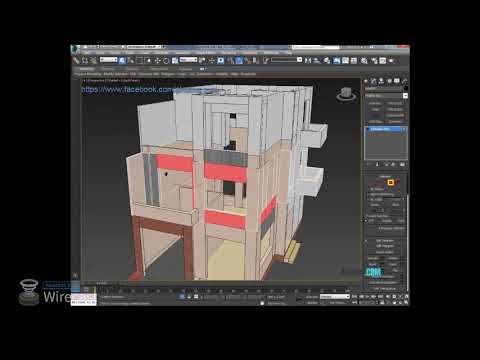The width and height of the screenshot is (480, 360).
Task: Switch to the Modify command panel tab
Action: [x=374, y=81]
